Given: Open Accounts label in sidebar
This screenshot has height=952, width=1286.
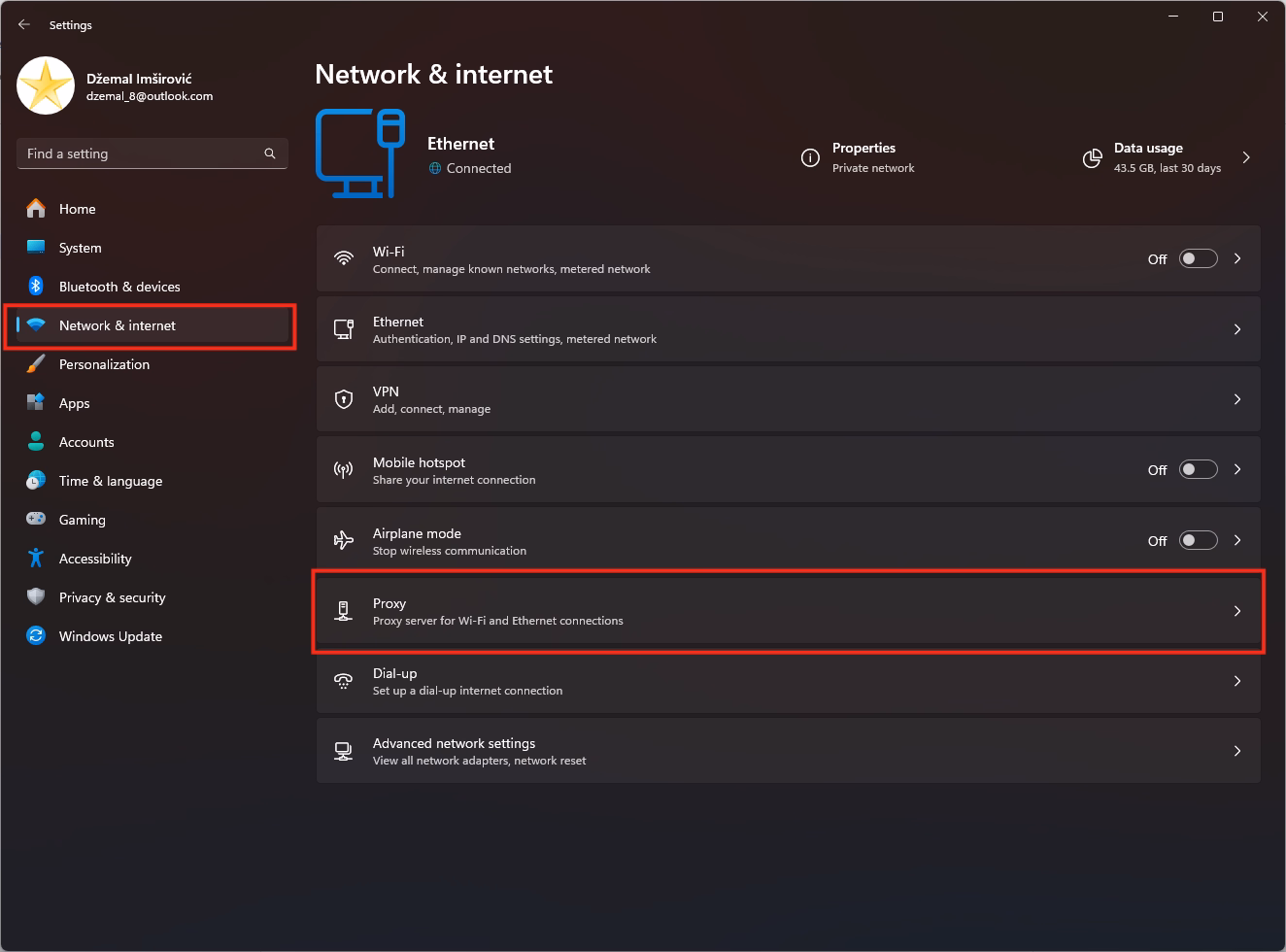Looking at the screenshot, I should [x=86, y=442].
